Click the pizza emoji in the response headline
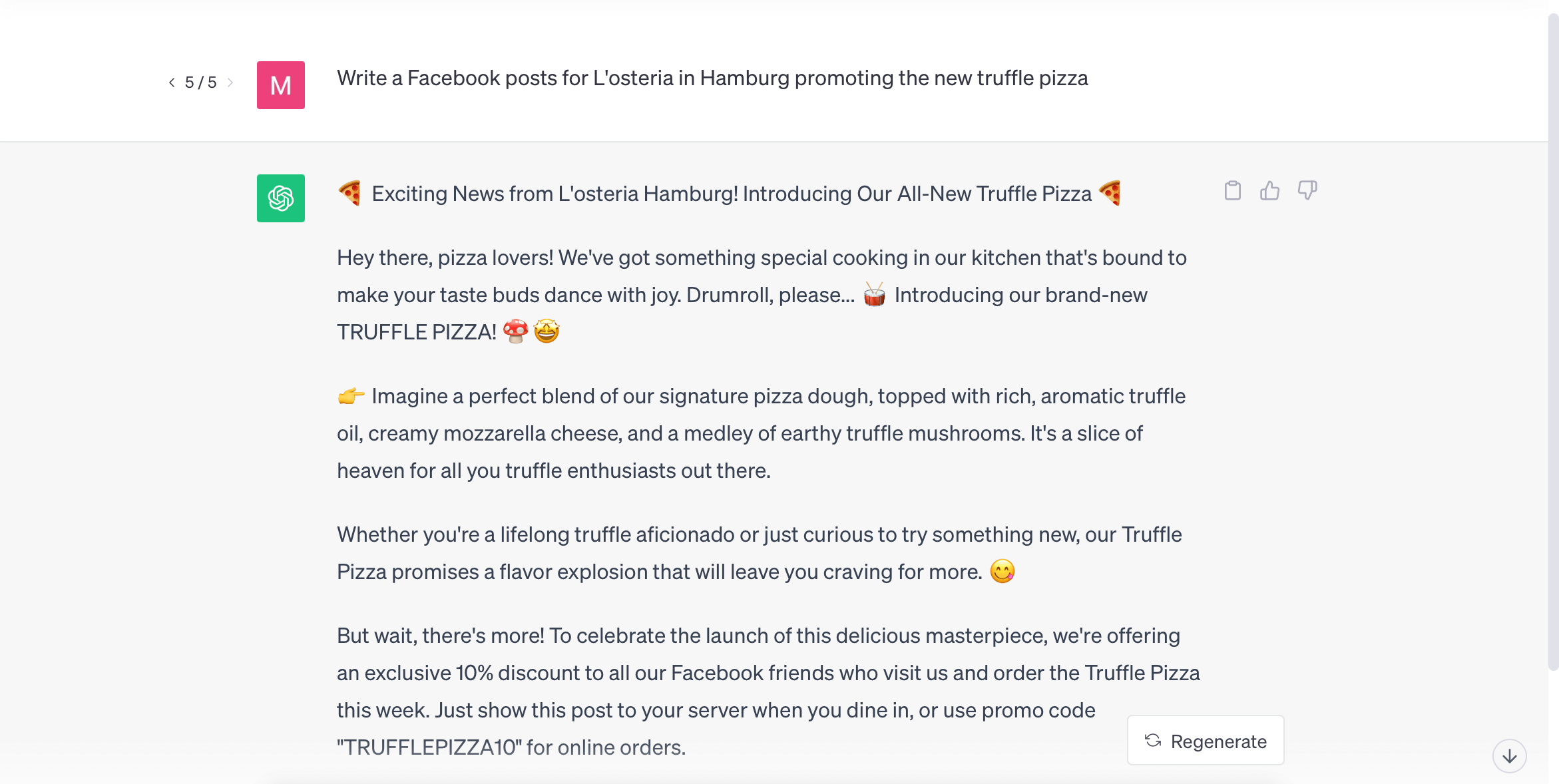 [x=349, y=193]
